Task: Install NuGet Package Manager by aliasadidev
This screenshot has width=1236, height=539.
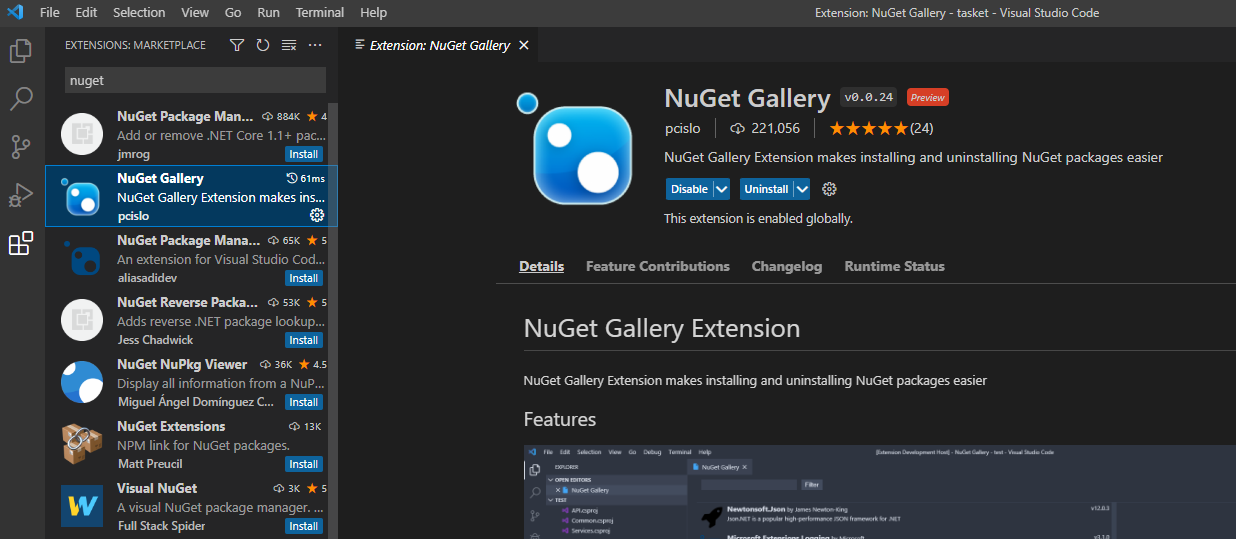Action: pyautogui.click(x=304, y=278)
